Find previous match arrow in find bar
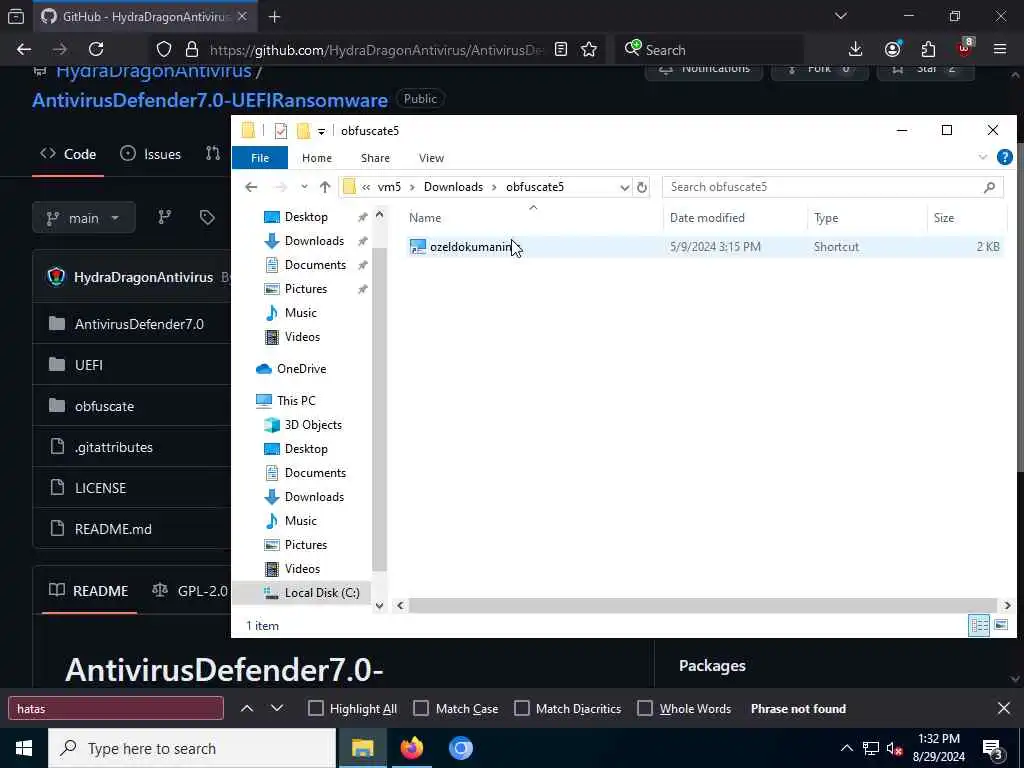The image size is (1024, 768). [247, 709]
